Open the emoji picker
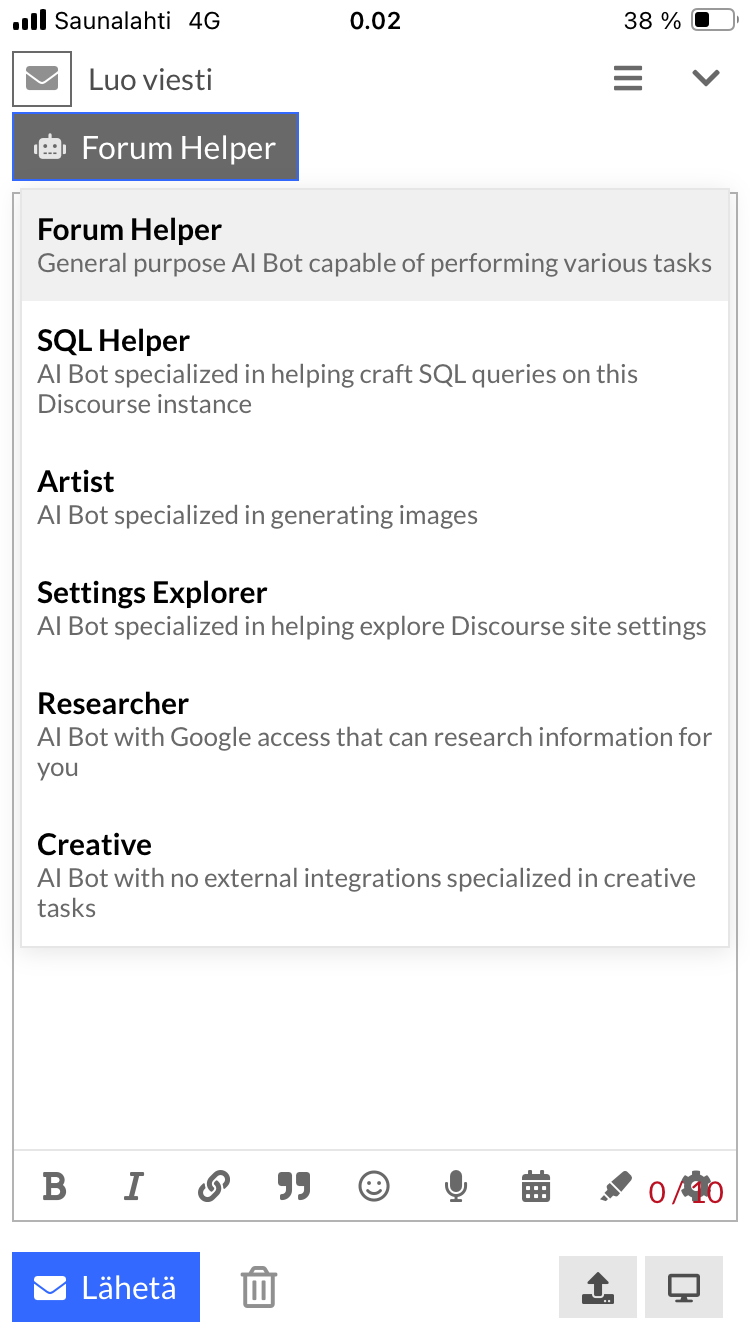 point(374,1187)
